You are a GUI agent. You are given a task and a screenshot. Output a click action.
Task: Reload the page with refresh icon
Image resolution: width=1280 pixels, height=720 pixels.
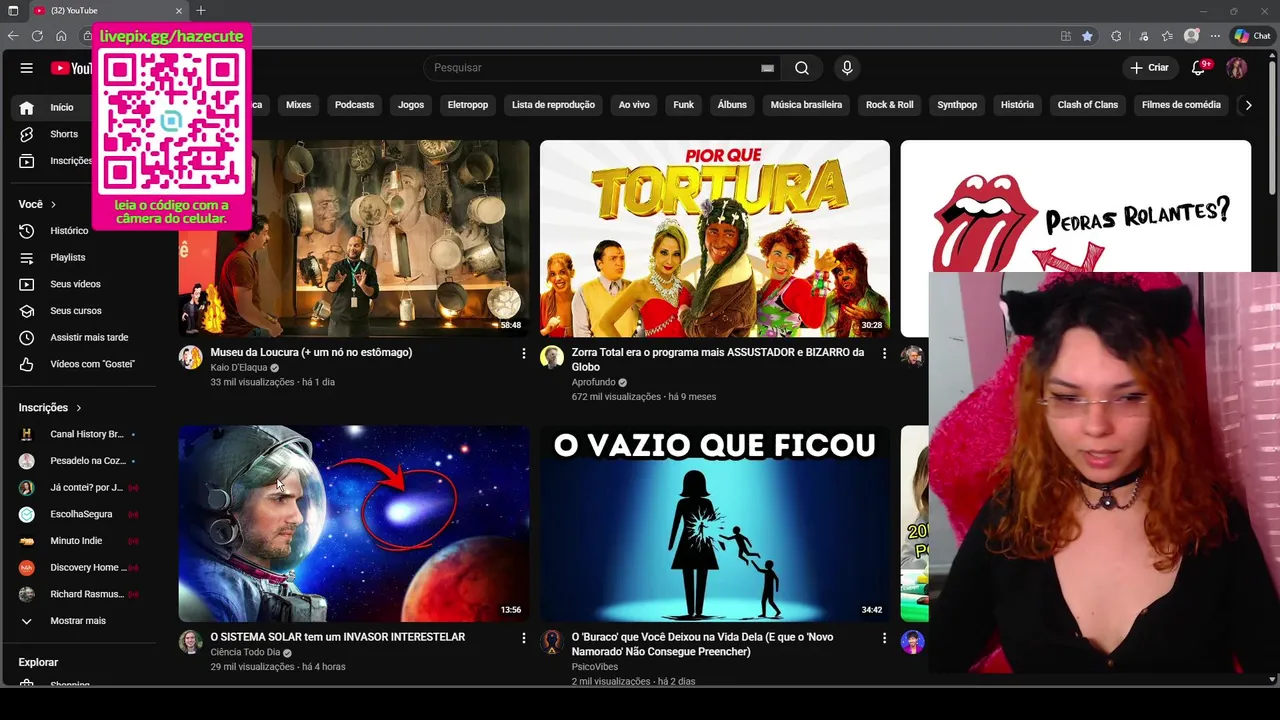pyautogui.click(x=37, y=36)
